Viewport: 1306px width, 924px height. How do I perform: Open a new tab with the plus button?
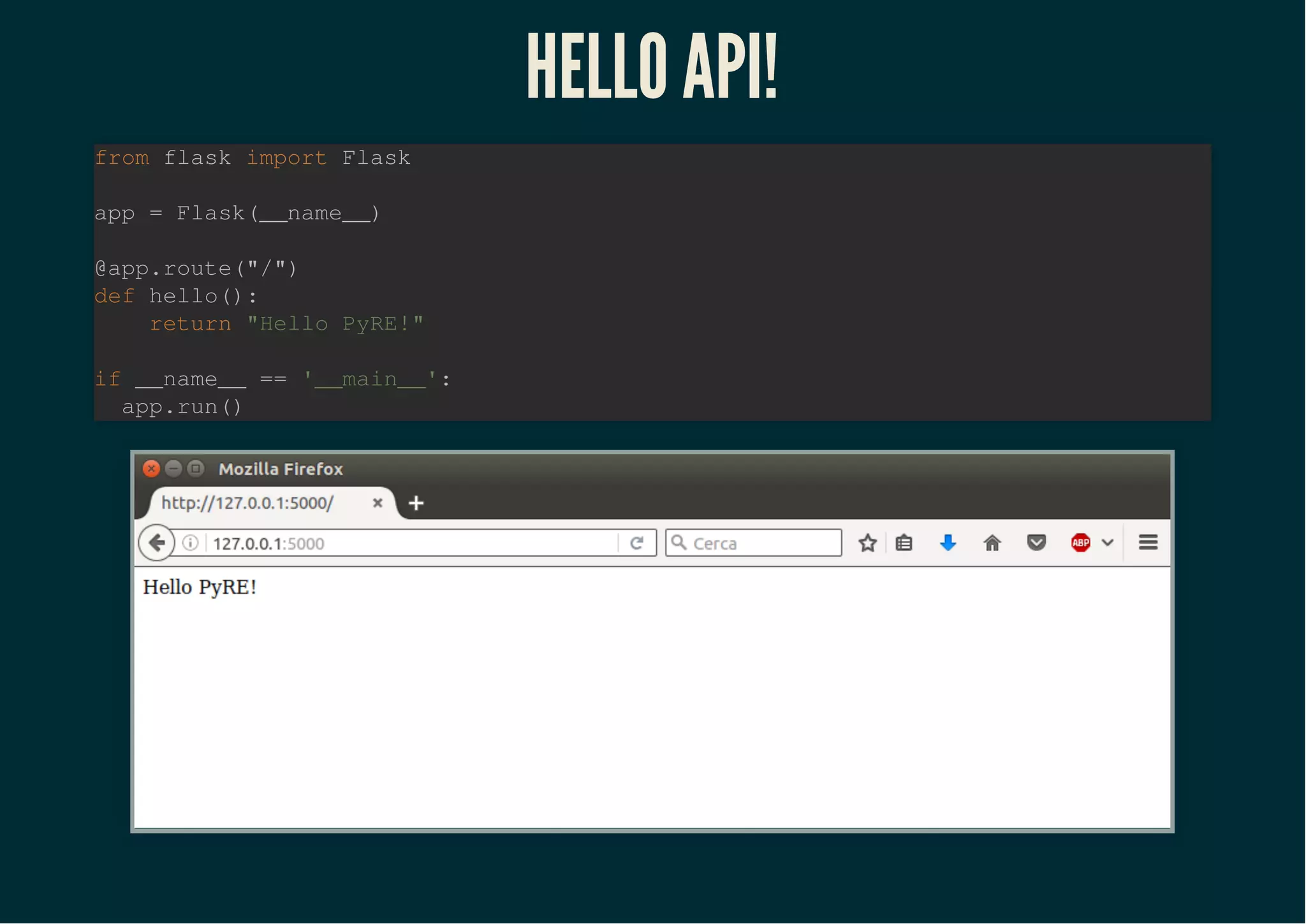coord(416,503)
